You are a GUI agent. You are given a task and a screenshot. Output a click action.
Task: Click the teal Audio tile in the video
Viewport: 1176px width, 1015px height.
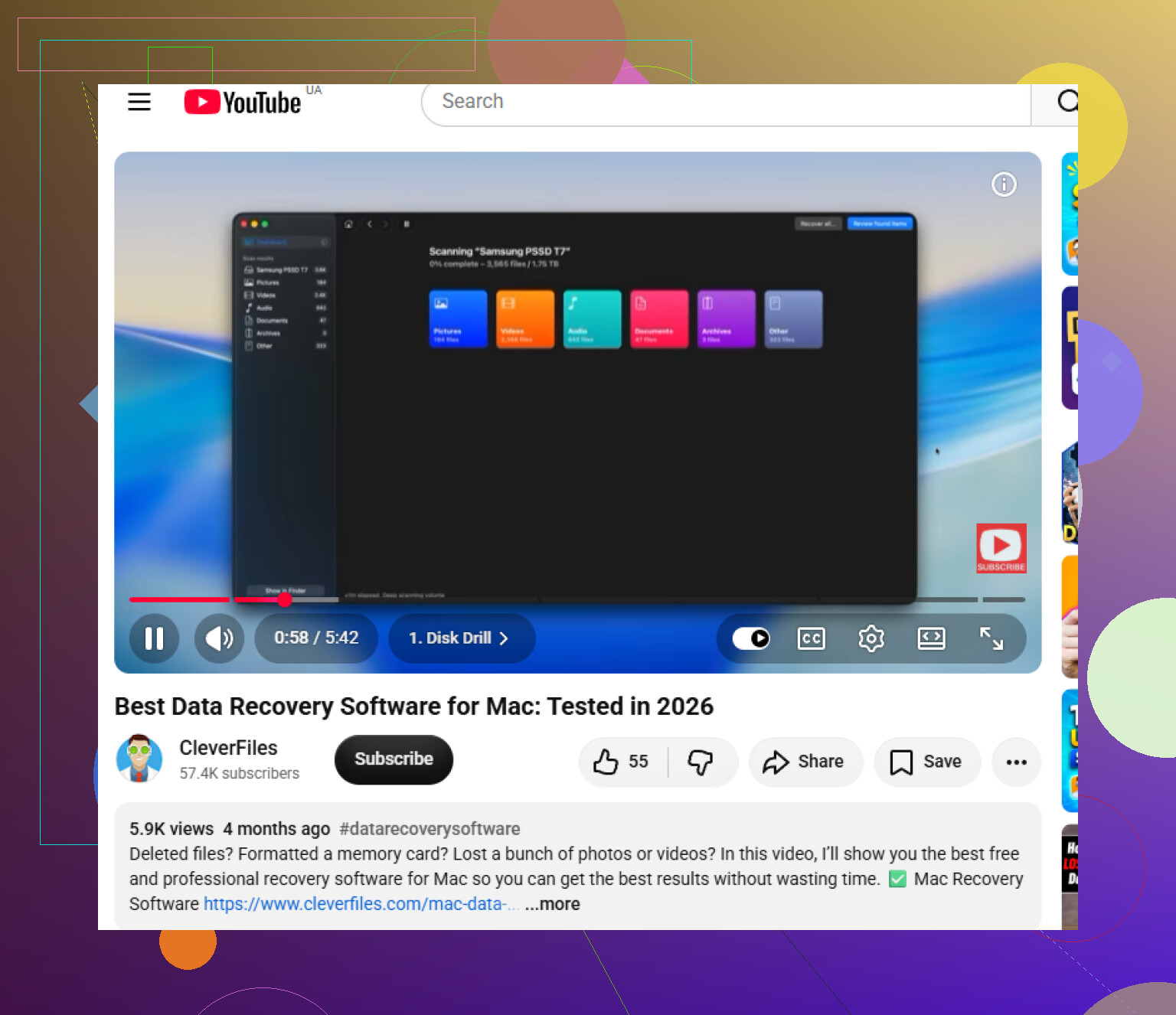click(x=592, y=319)
